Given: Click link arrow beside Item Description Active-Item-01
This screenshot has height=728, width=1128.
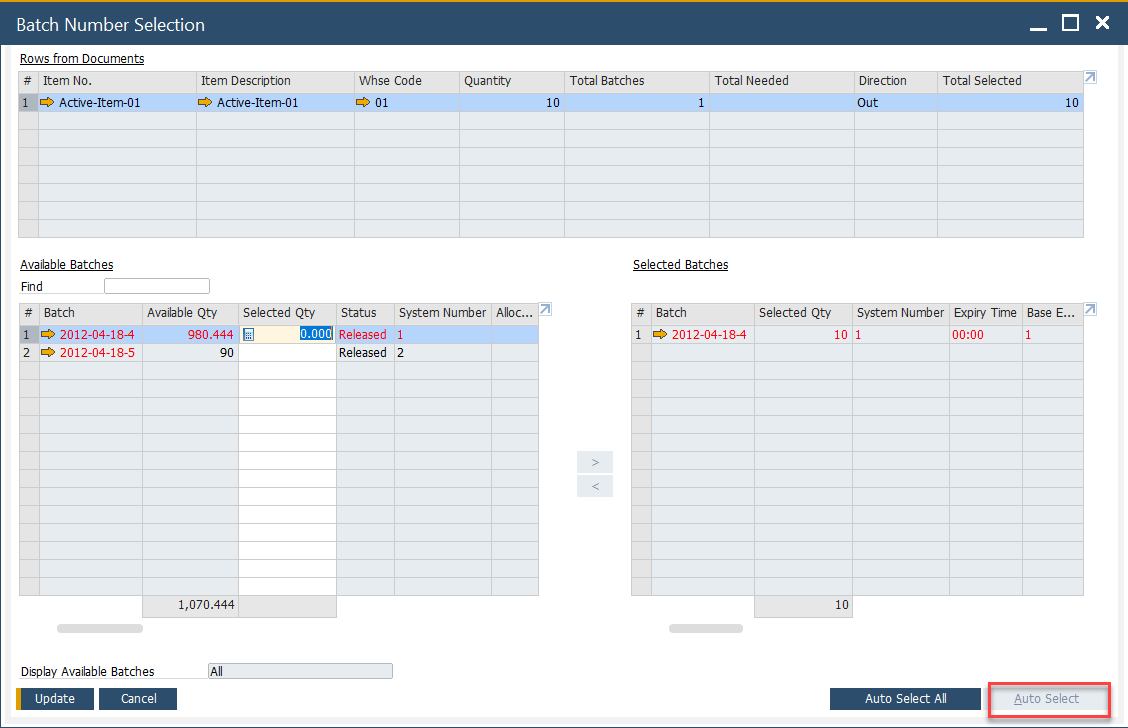Looking at the screenshot, I should 206,102.
